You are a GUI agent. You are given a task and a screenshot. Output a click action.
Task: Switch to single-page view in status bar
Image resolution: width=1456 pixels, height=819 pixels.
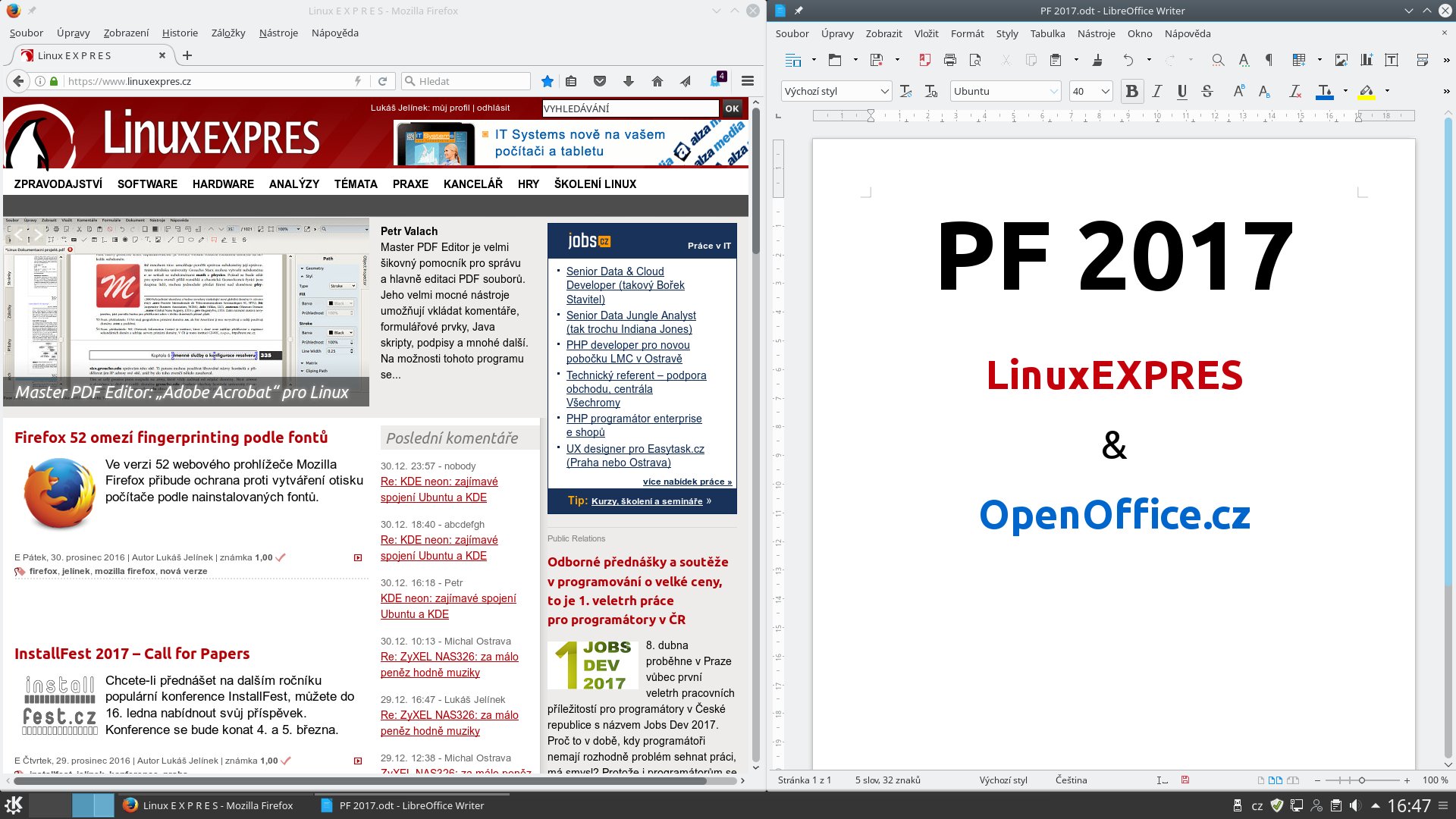[1261, 780]
